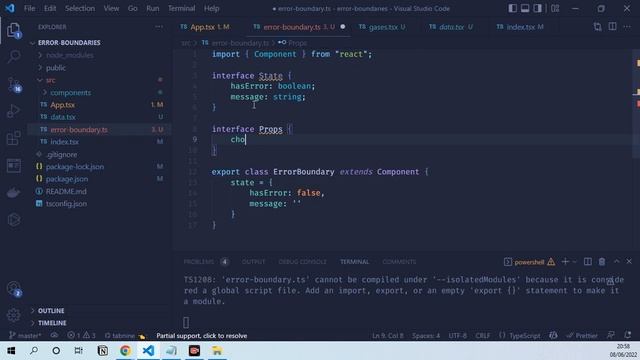Open the PROBLEMS panel tab
The height and width of the screenshot is (360, 640).
point(199,262)
